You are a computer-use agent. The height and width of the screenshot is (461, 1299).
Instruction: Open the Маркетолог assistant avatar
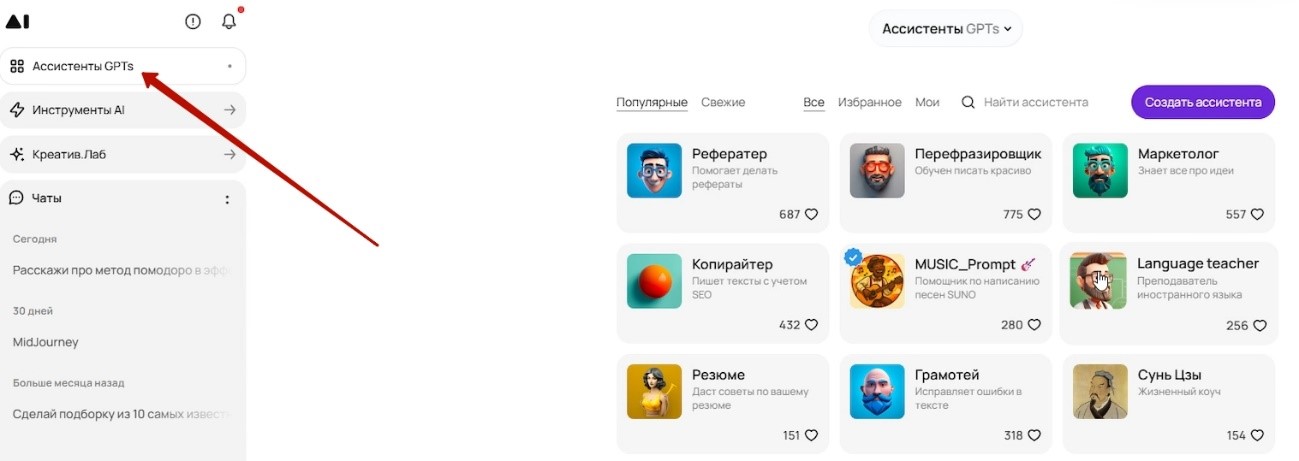coord(1100,170)
